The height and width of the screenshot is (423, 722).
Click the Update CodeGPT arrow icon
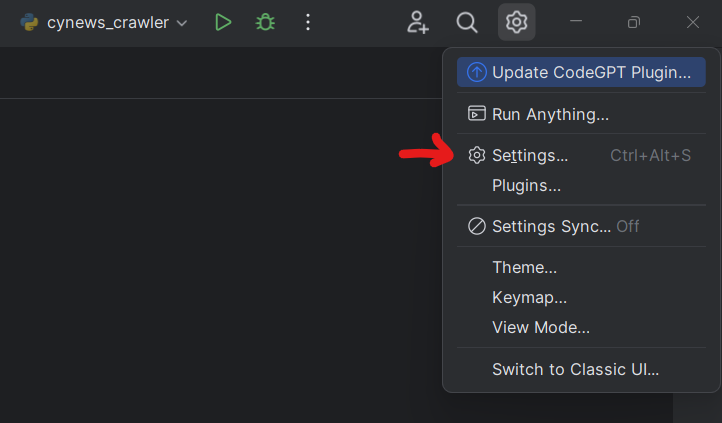coord(477,72)
